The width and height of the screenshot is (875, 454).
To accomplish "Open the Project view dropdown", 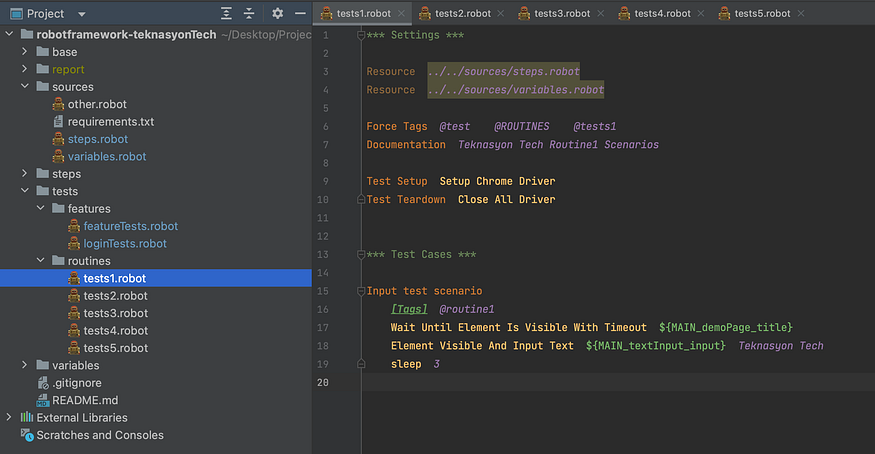I will tap(81, 14).
